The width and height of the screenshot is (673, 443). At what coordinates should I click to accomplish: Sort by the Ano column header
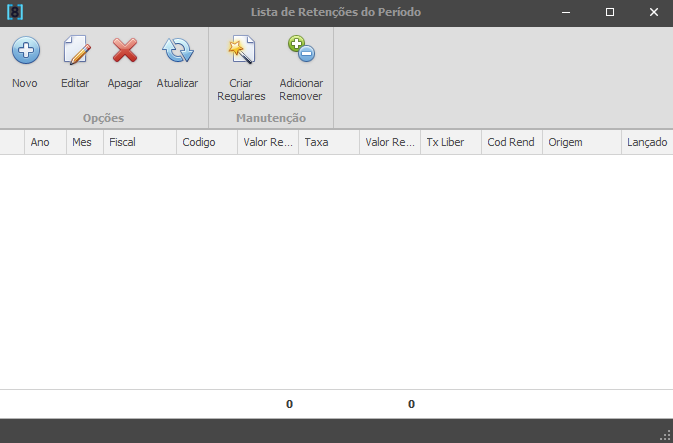pyautogui.click(x=45, y=143)
